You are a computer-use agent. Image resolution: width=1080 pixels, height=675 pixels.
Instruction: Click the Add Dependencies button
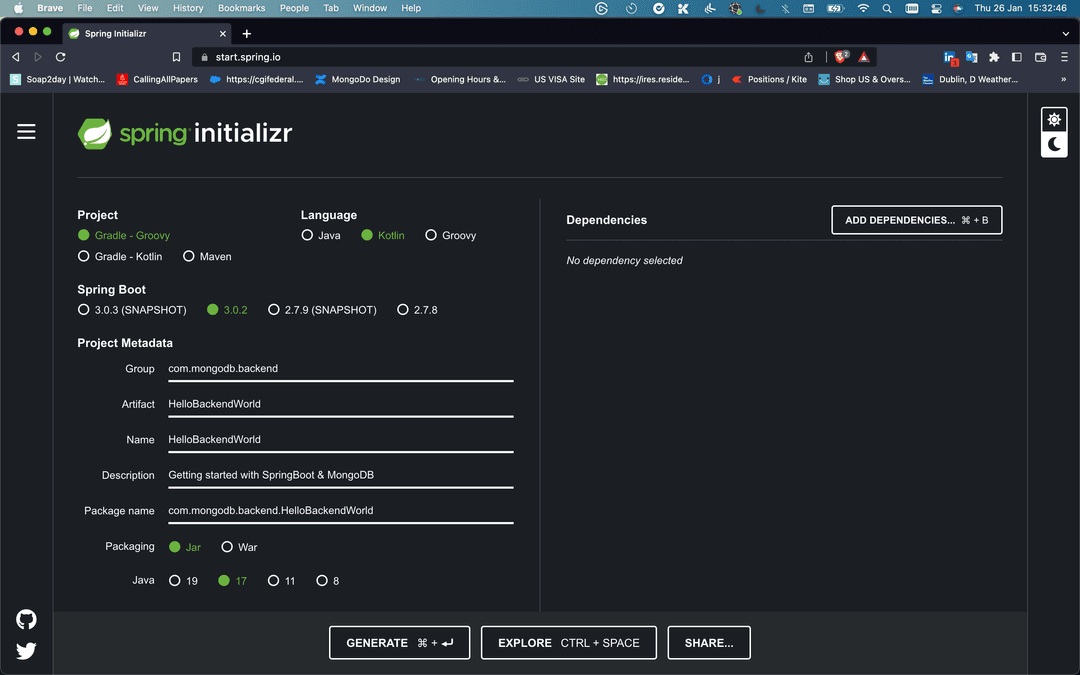(x=916, y=220)
